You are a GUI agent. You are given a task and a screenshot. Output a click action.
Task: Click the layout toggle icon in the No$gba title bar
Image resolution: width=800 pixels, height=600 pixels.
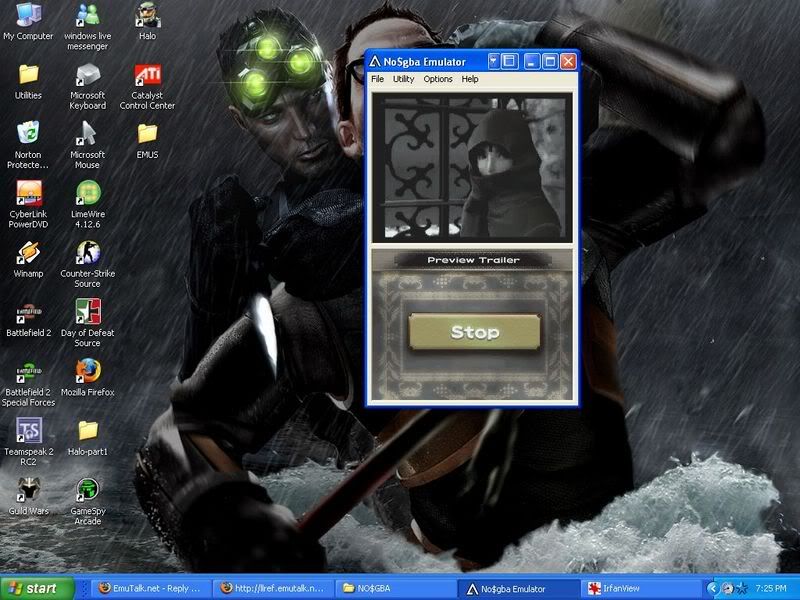click(510, 62)
